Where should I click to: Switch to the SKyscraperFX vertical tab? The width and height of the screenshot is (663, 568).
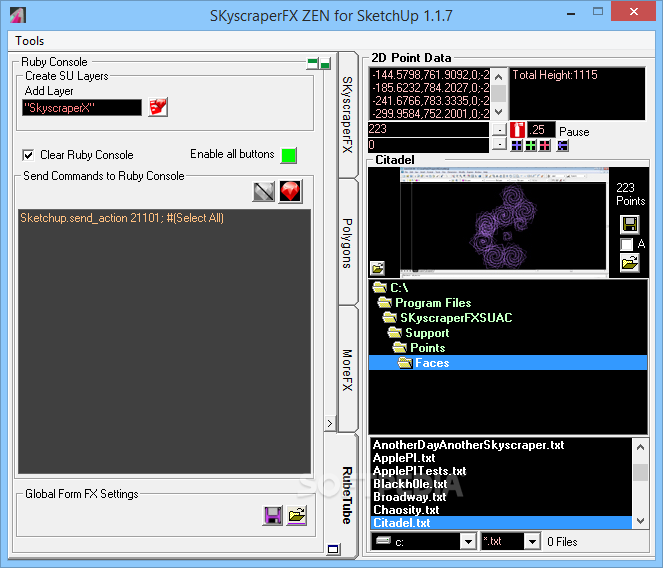pyautogui.click(x=347, y=115)
